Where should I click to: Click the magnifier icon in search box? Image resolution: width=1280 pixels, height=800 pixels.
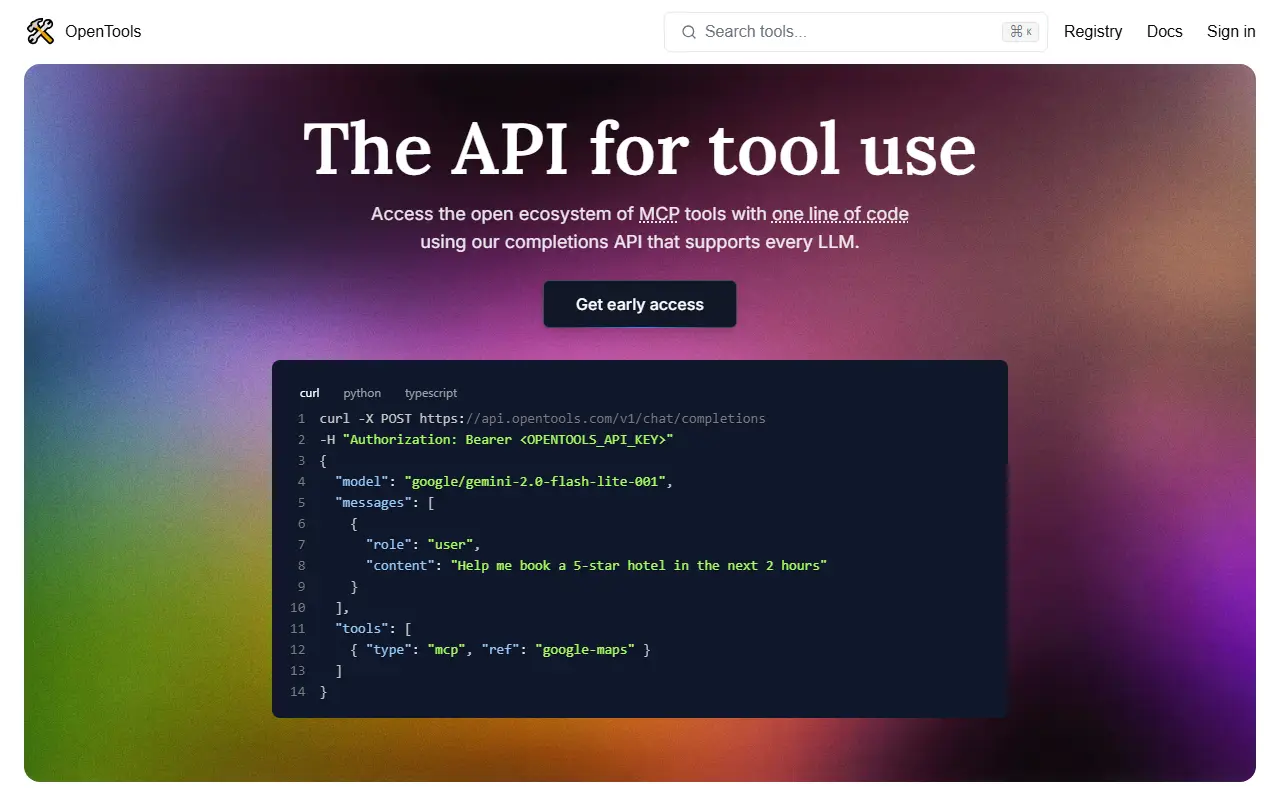[x=689, y=32]
